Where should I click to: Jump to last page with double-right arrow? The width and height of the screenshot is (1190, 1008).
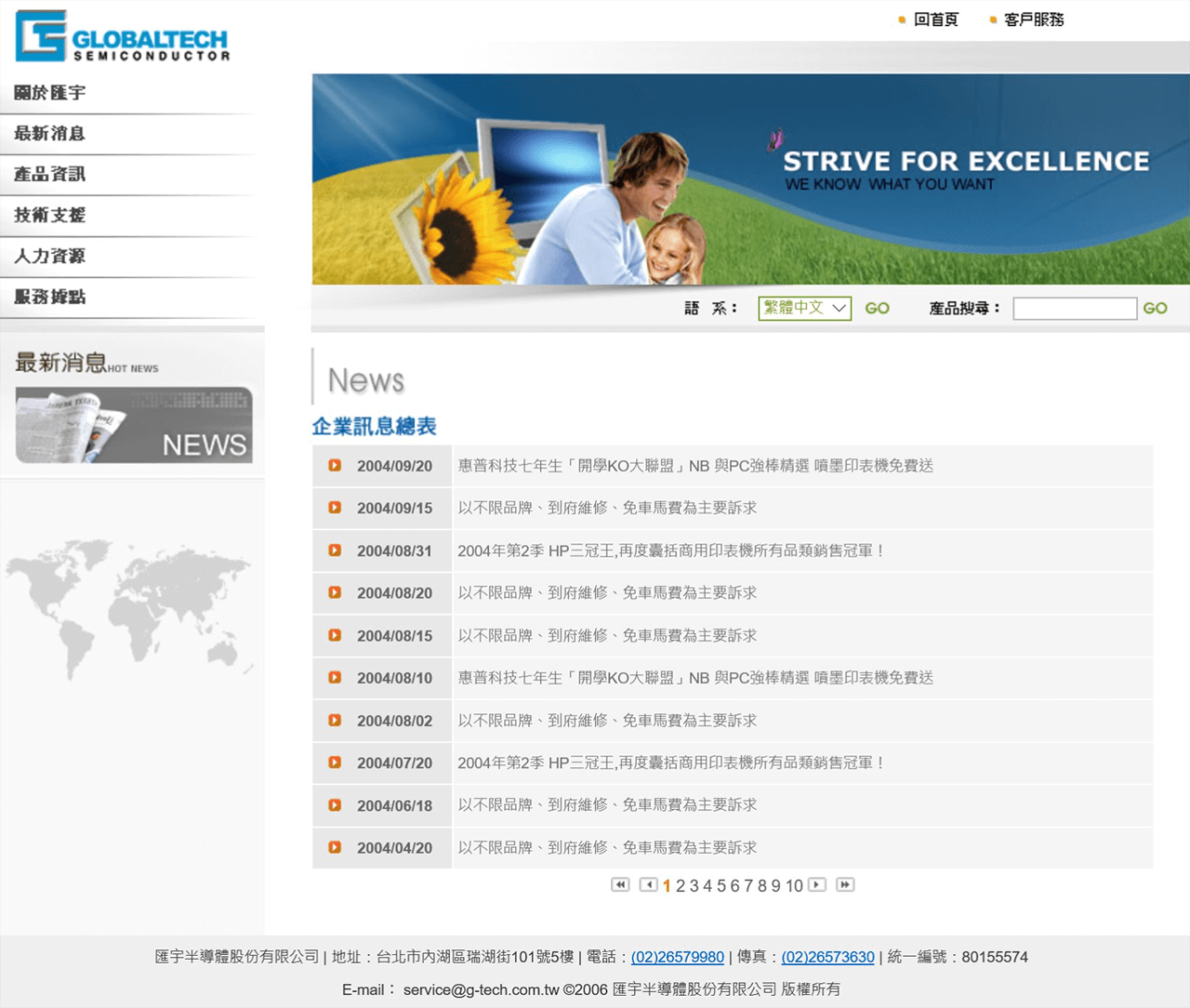tap(845, 884)
